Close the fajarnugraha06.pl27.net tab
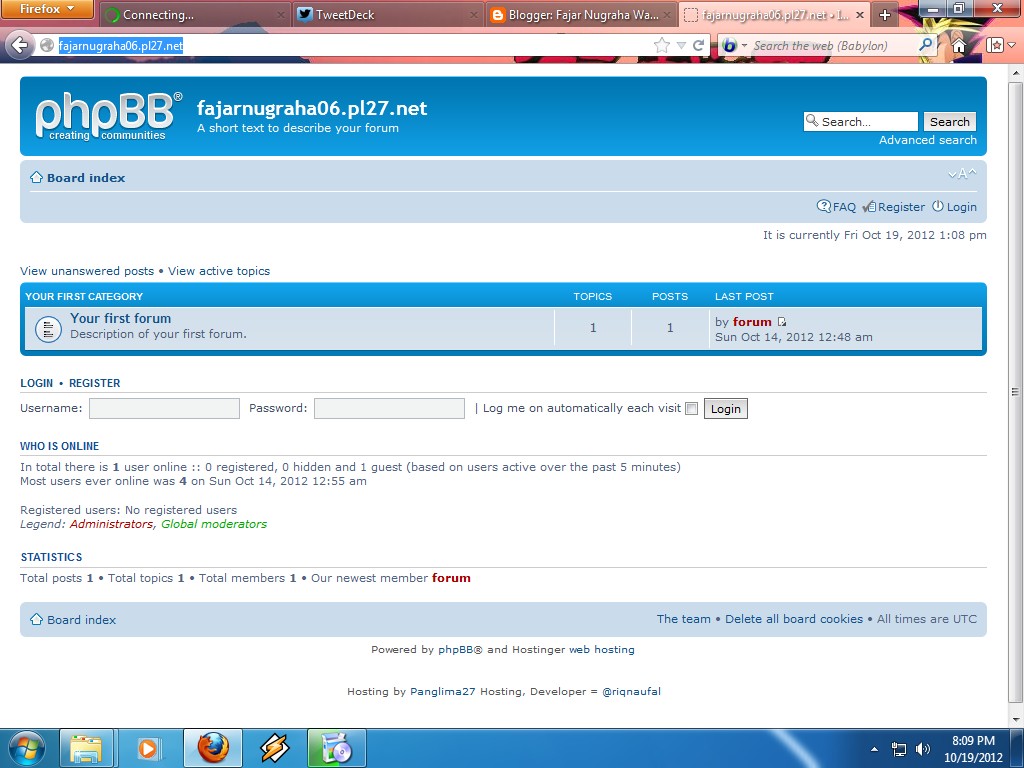Screen dimensions: 1024x768 [x=859, y=15]
